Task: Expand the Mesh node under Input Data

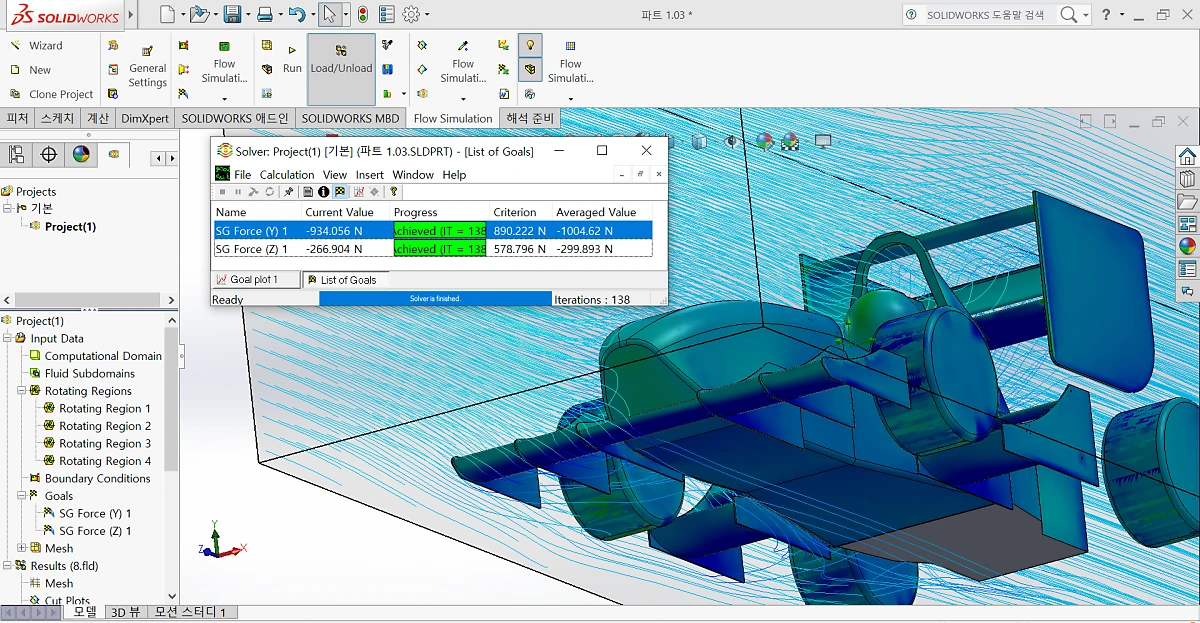Action: 22,548
